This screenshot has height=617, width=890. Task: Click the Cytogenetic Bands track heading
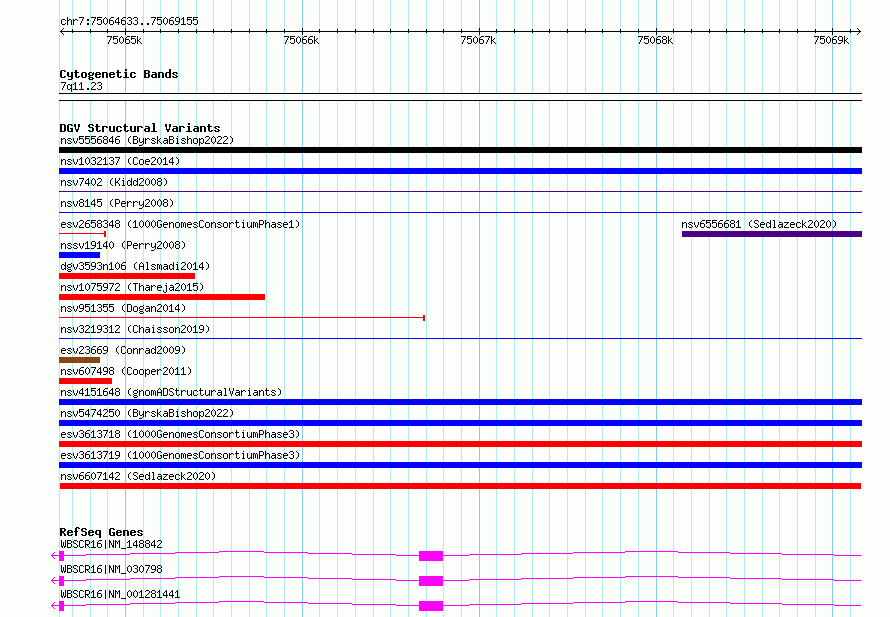[x=118, y=74]
